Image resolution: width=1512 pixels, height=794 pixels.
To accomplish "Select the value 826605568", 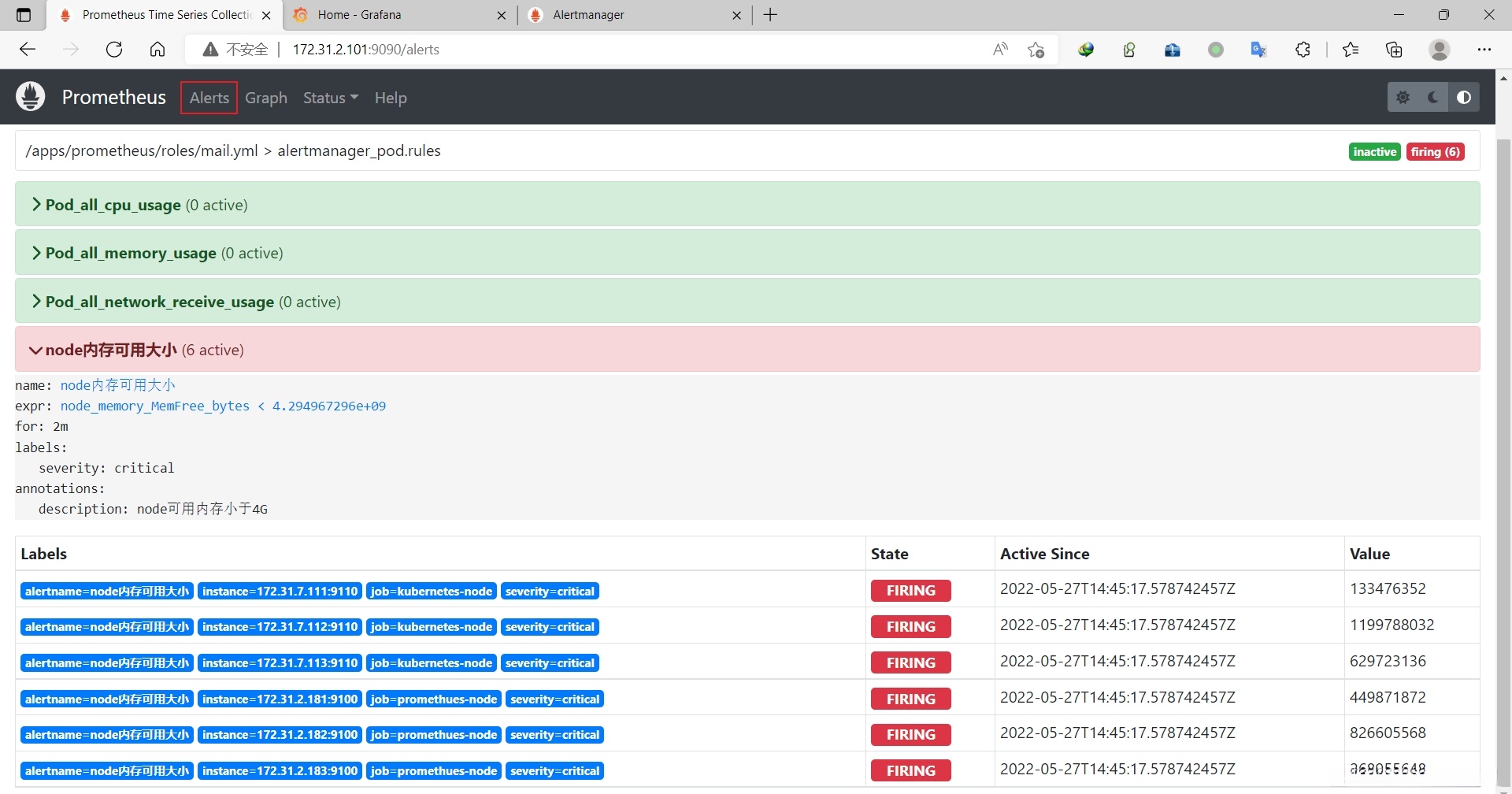I will pos(1388,733).
